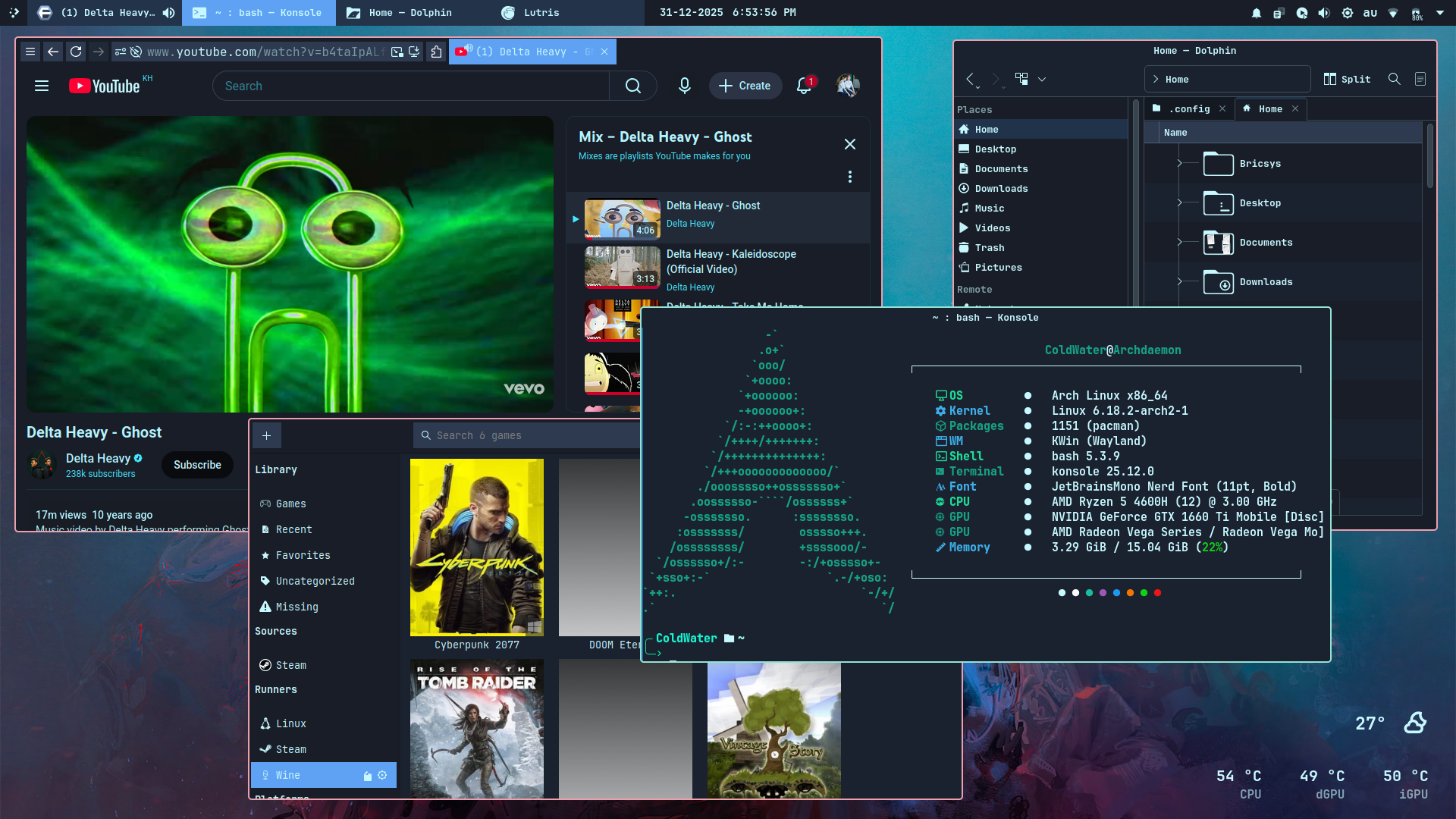The height and width of the screenshot is (819, 1456).
Task: Reload the YouTube page in browser
Action: pyautogui.click(x=76, y=52)
